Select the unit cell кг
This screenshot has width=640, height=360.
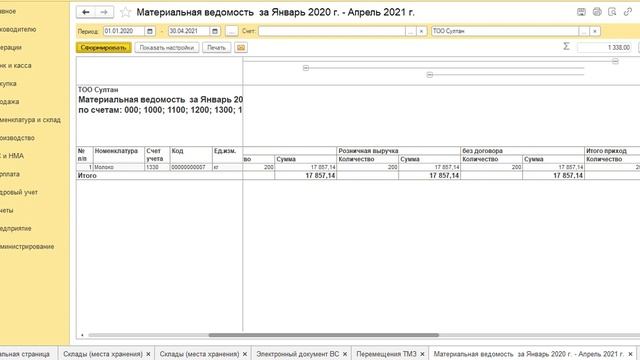[x=227, y=167]
